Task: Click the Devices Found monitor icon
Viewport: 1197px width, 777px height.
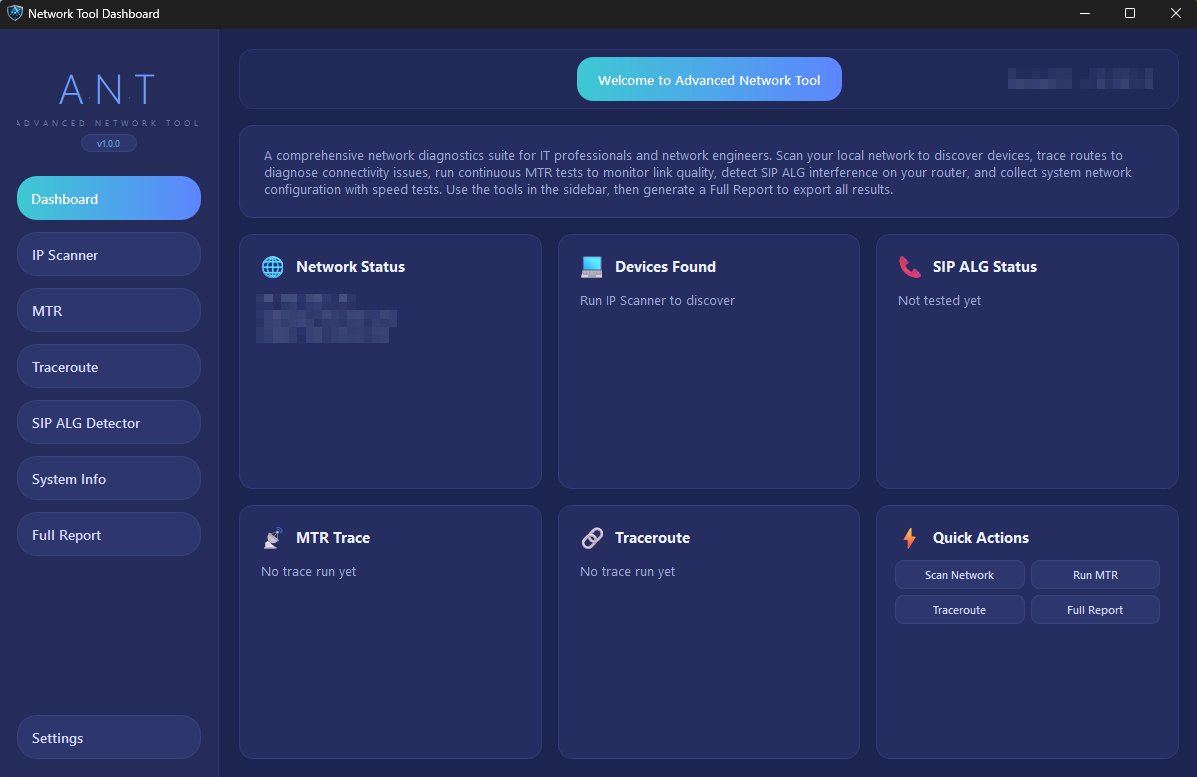Action: coord(591,266)
